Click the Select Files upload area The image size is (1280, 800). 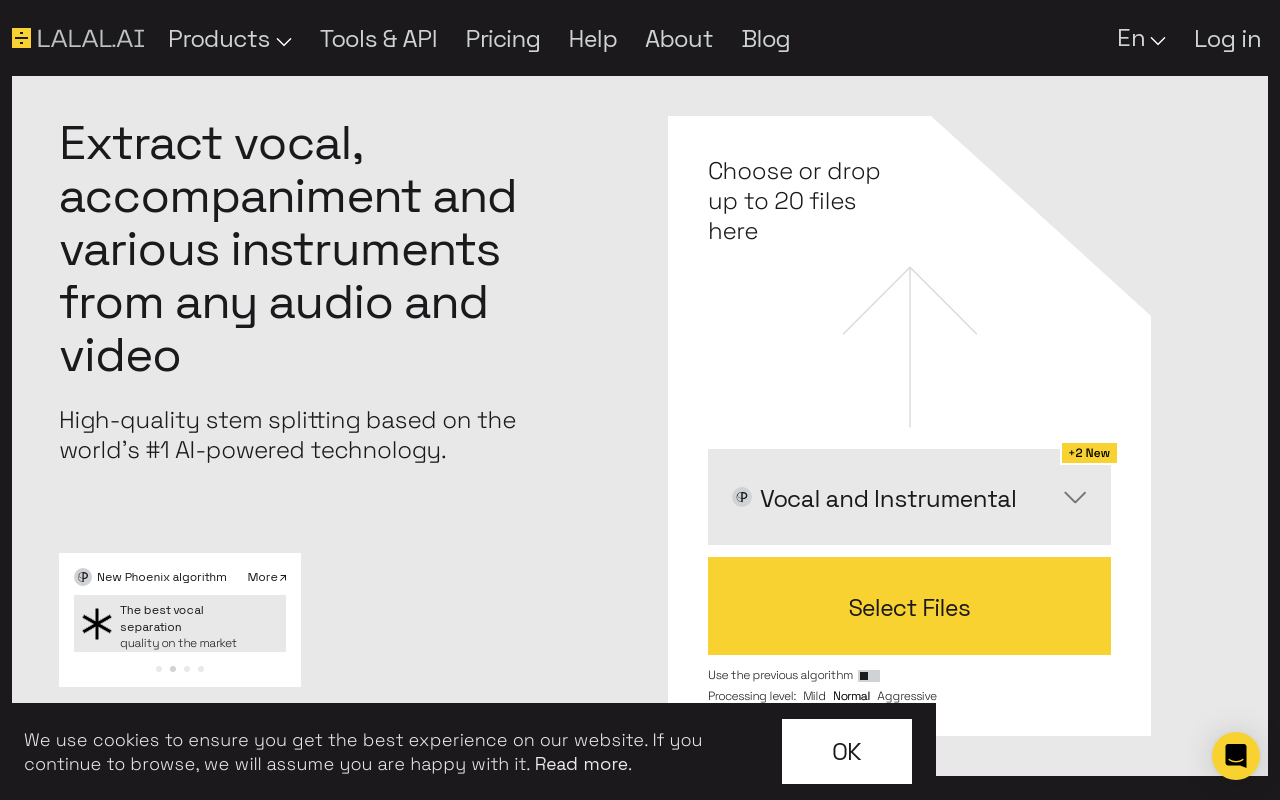point(909,606)
